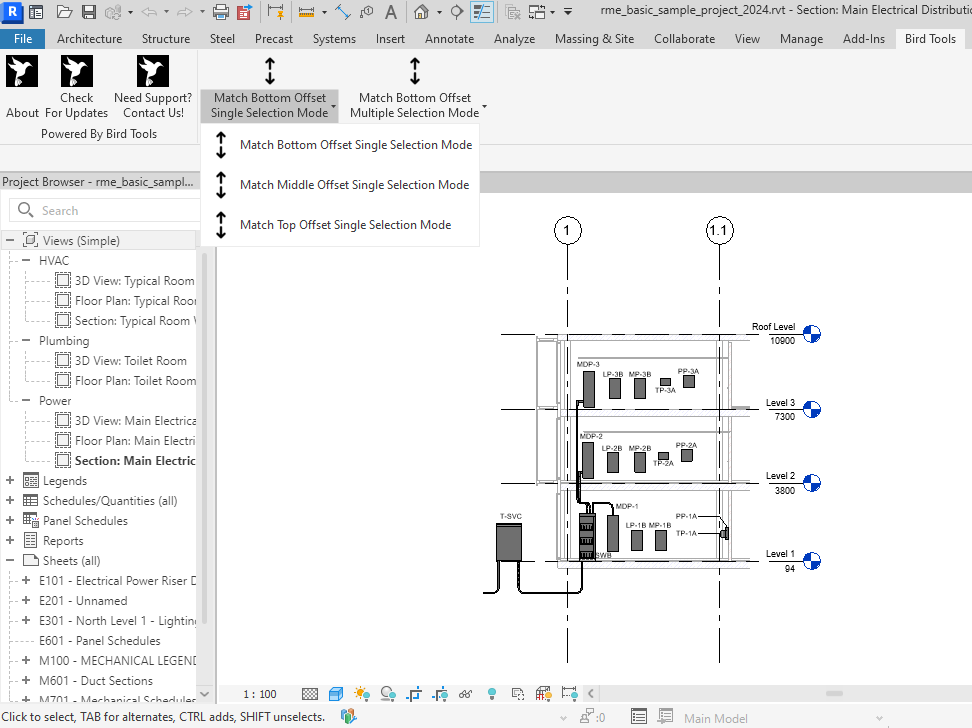Viewport: 972px width, 728px height.
Task: Toggle Reveal Hidden Elements lightbulb
Action: click(x=492, y=693)
